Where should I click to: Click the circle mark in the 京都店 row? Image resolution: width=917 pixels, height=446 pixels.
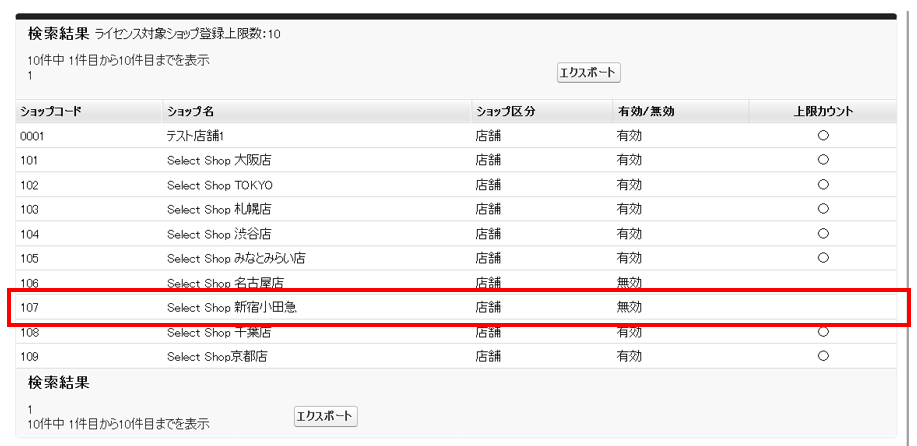click(x=823, y=356)
